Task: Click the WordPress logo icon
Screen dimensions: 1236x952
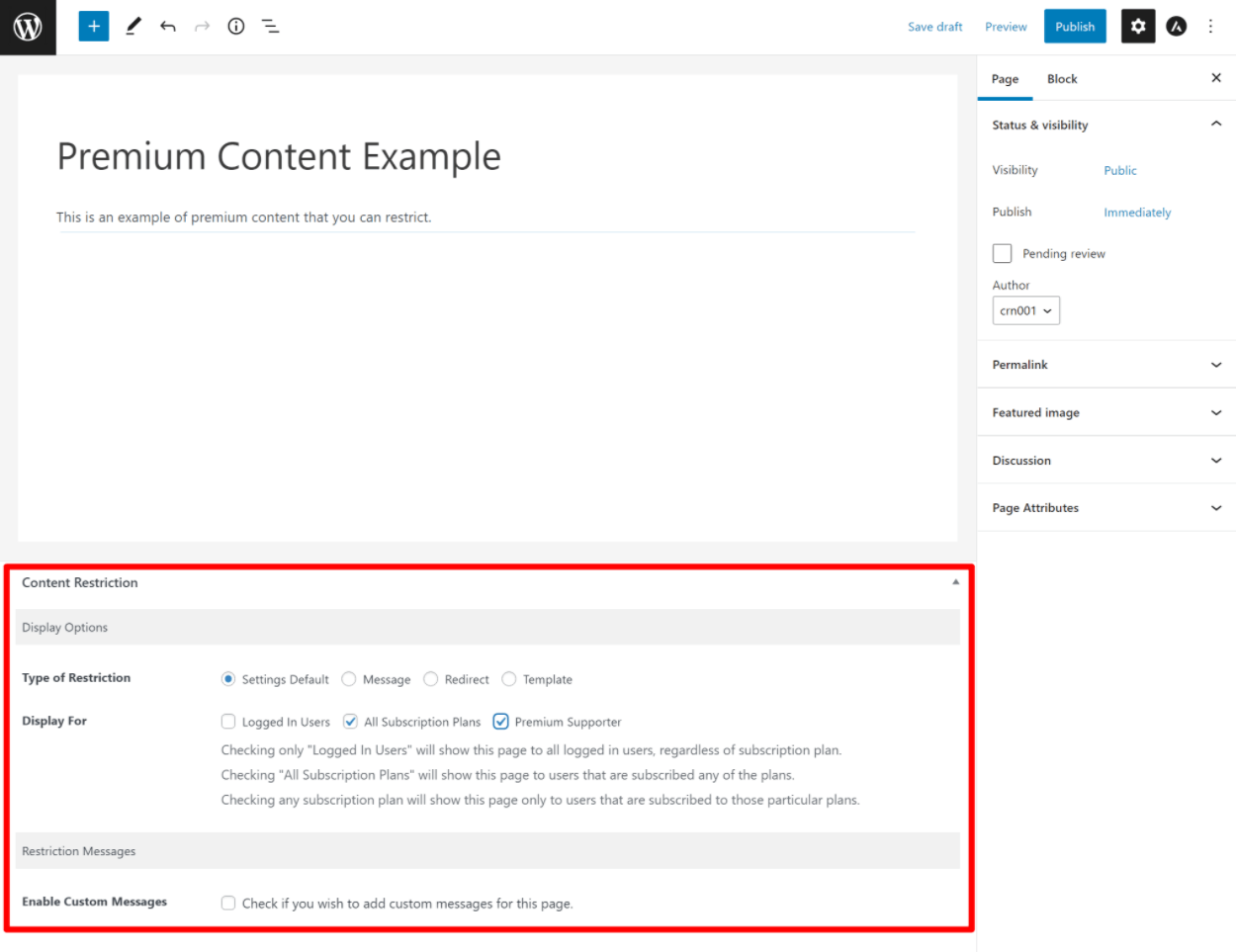Action: tap(28, 27)
